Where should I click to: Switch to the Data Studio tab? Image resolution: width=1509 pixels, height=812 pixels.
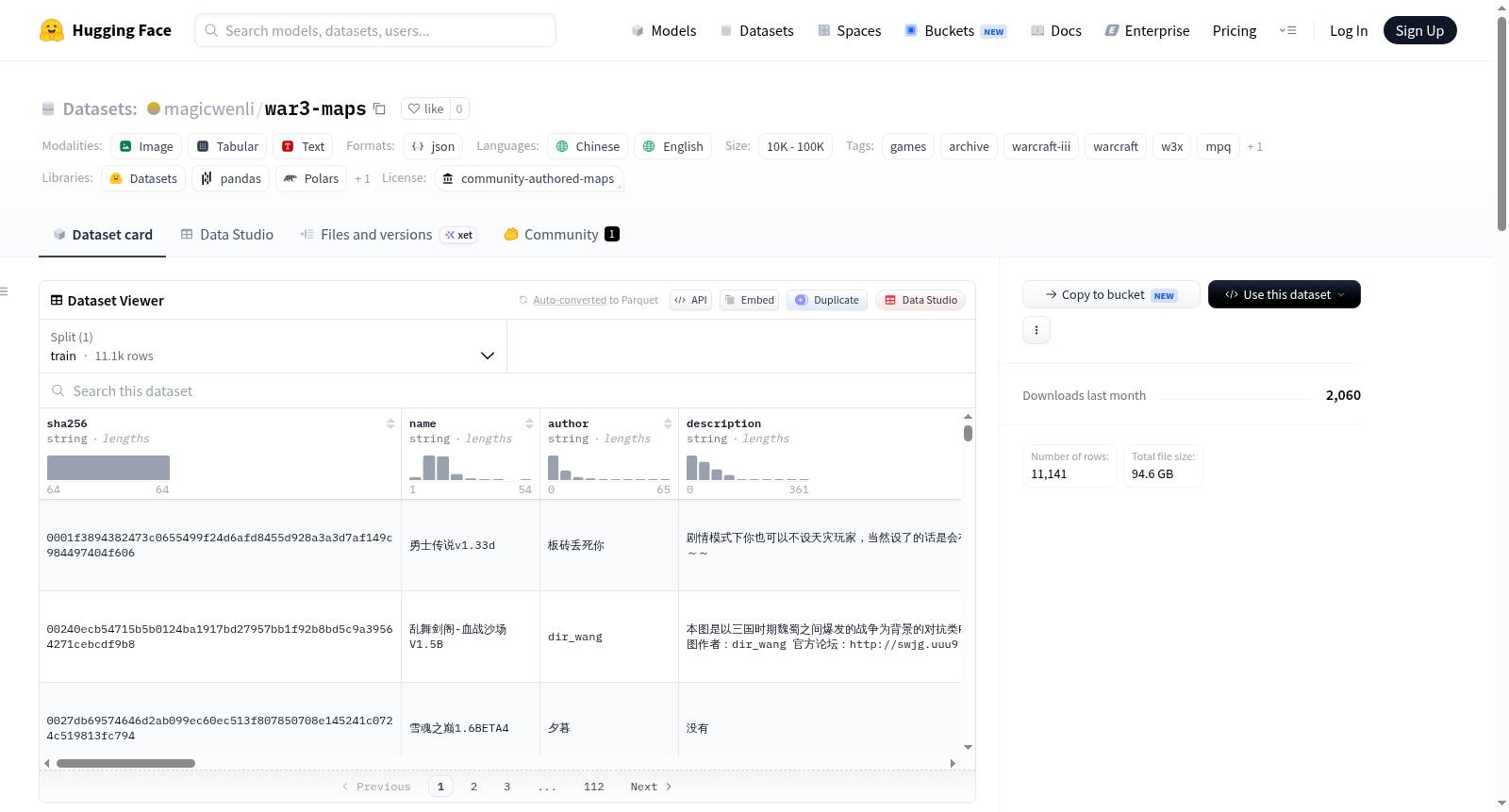[227, 235]
